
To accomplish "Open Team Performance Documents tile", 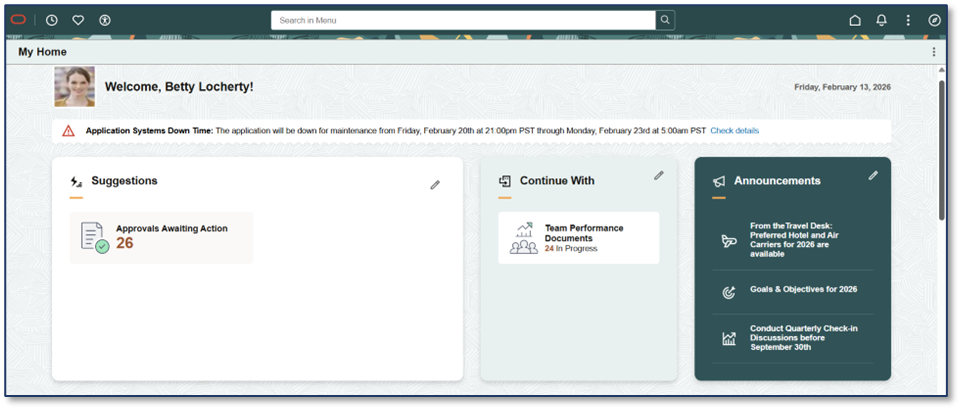I will coord(579,238).
